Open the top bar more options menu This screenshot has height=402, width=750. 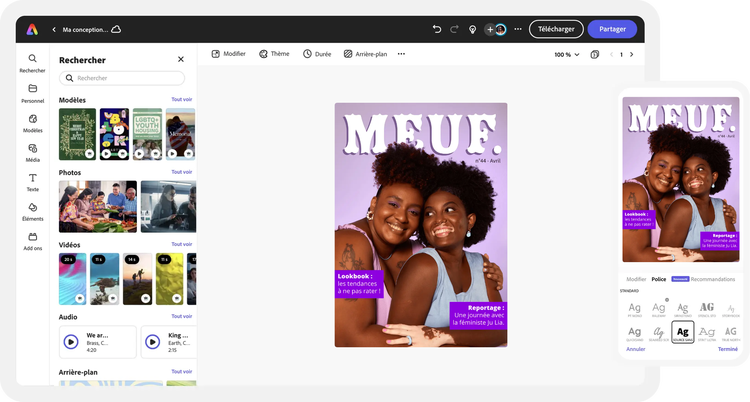(518, 29)
